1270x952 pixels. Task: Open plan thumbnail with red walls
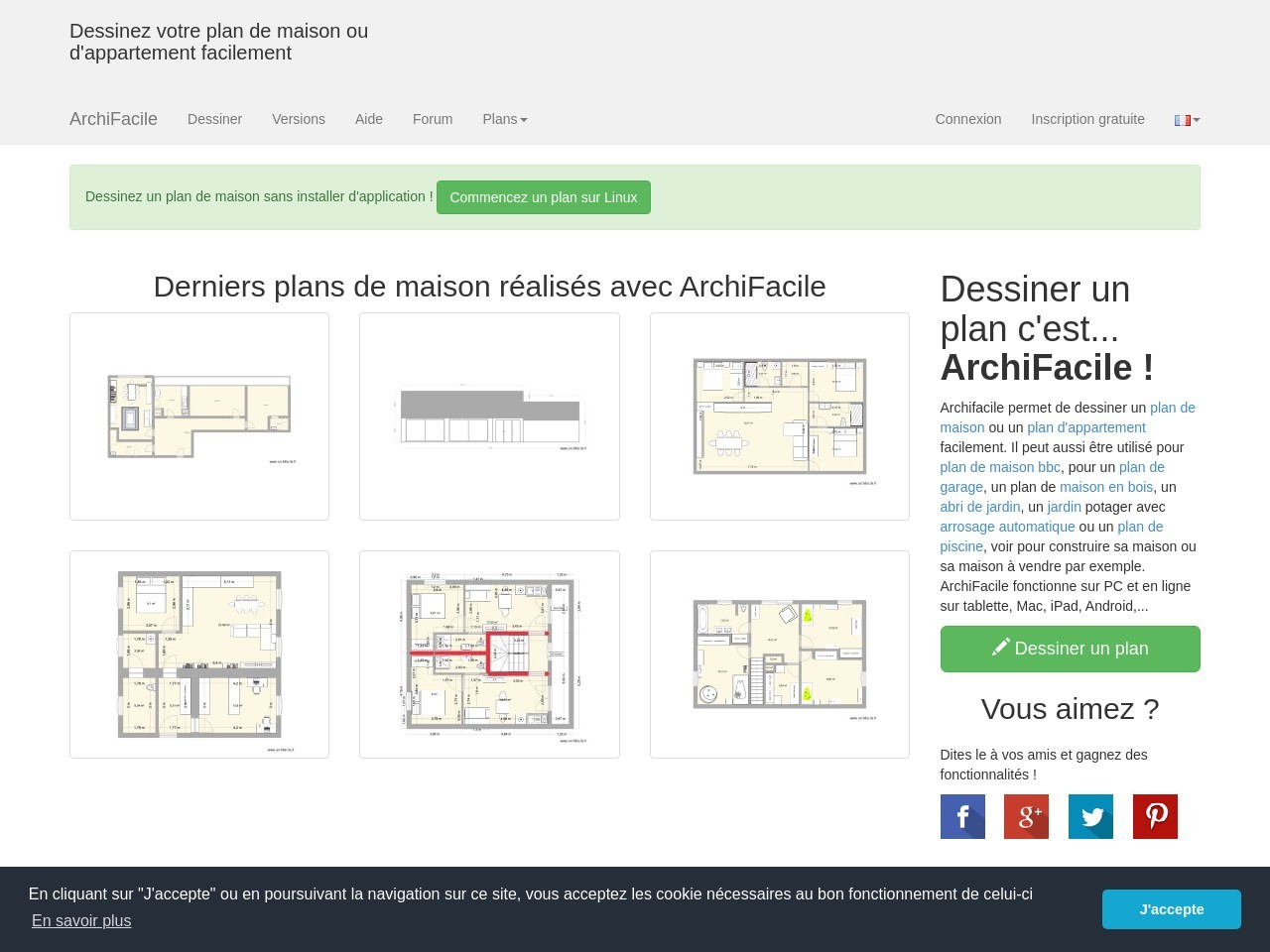(489, 654)
